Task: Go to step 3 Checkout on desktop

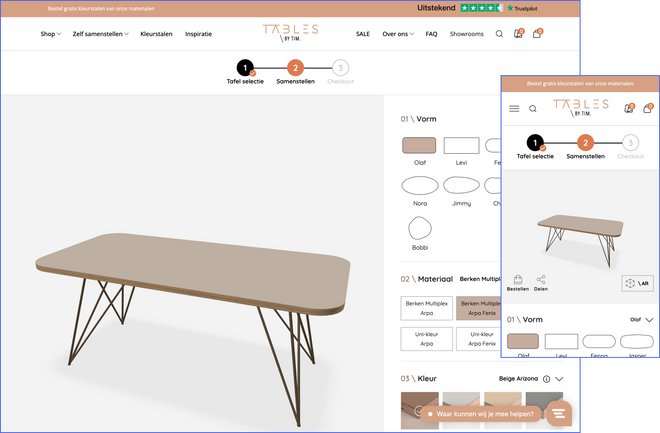Action: tap(341, 72)
